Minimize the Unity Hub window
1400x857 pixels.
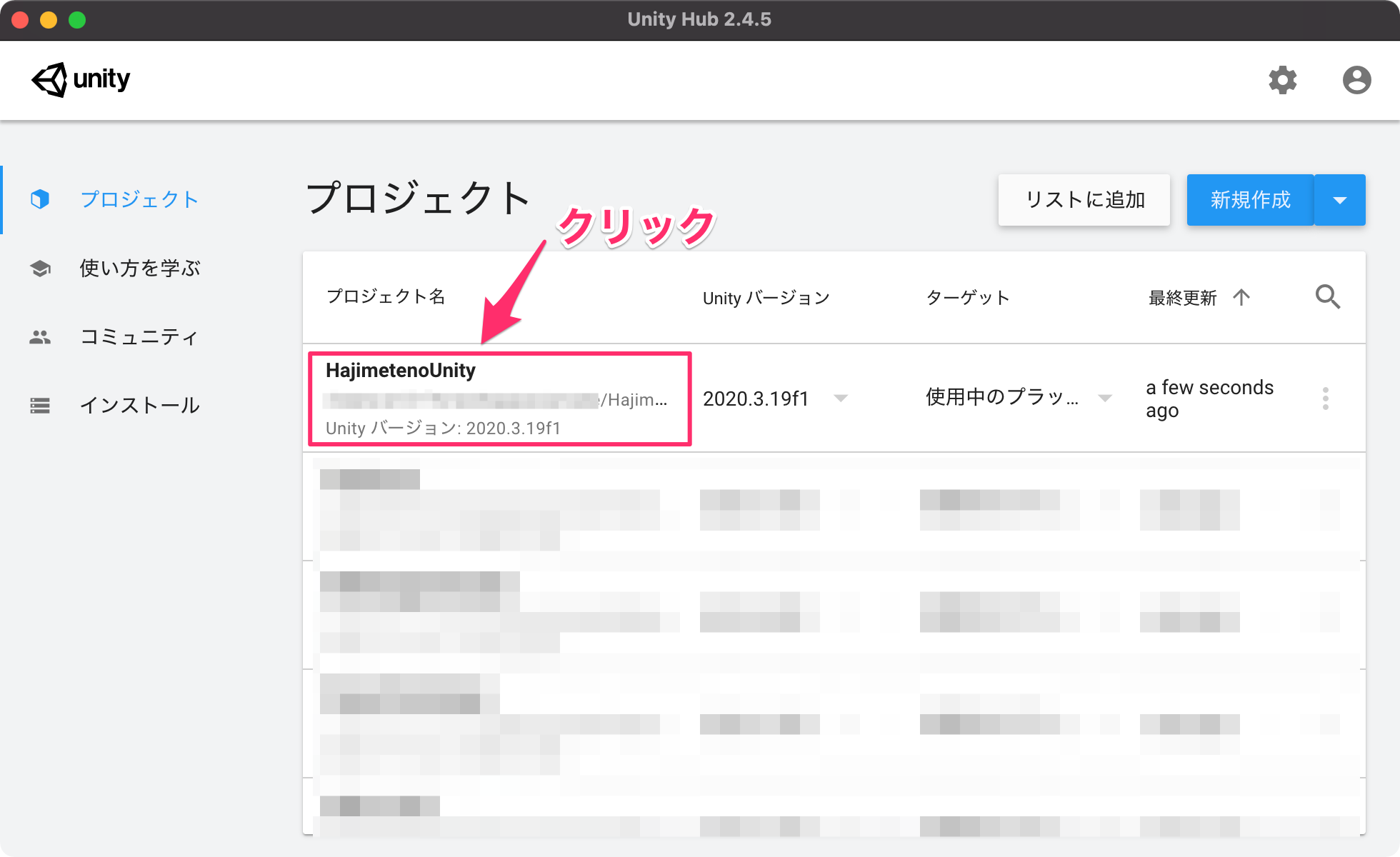(x=49, y=20)
